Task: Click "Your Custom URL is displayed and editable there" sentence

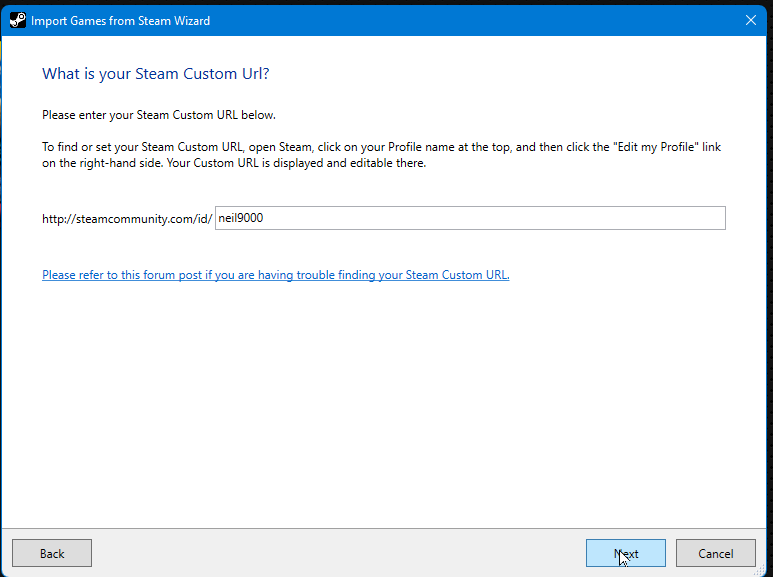Action: (x=296, y=163)
